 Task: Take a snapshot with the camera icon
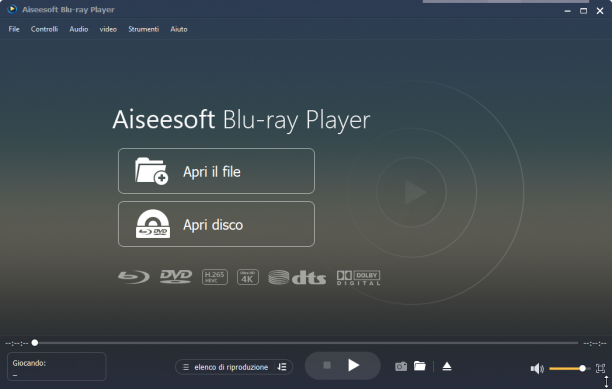[x=401, y=366]
